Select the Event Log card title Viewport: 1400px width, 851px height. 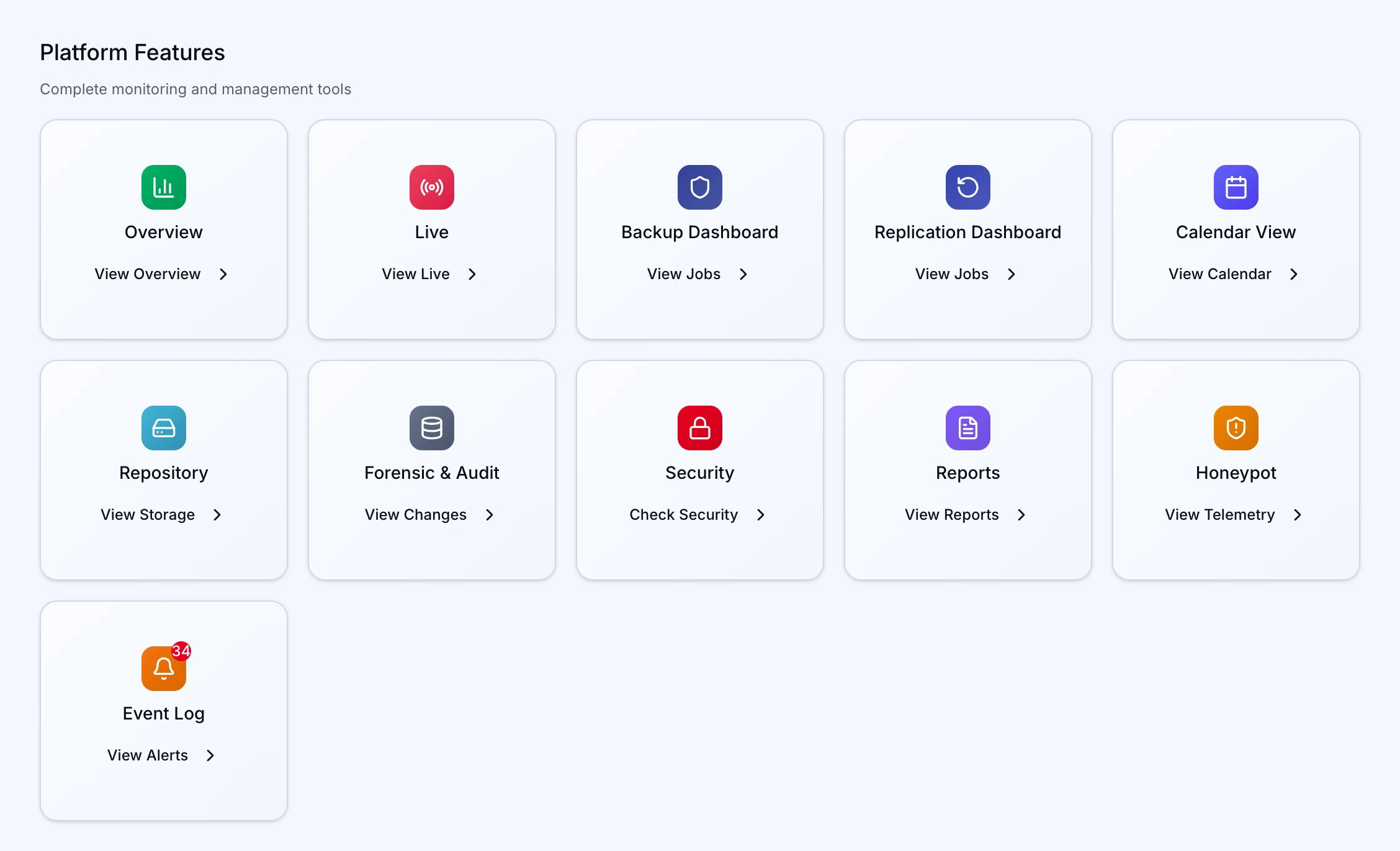[x=164, y=713]
